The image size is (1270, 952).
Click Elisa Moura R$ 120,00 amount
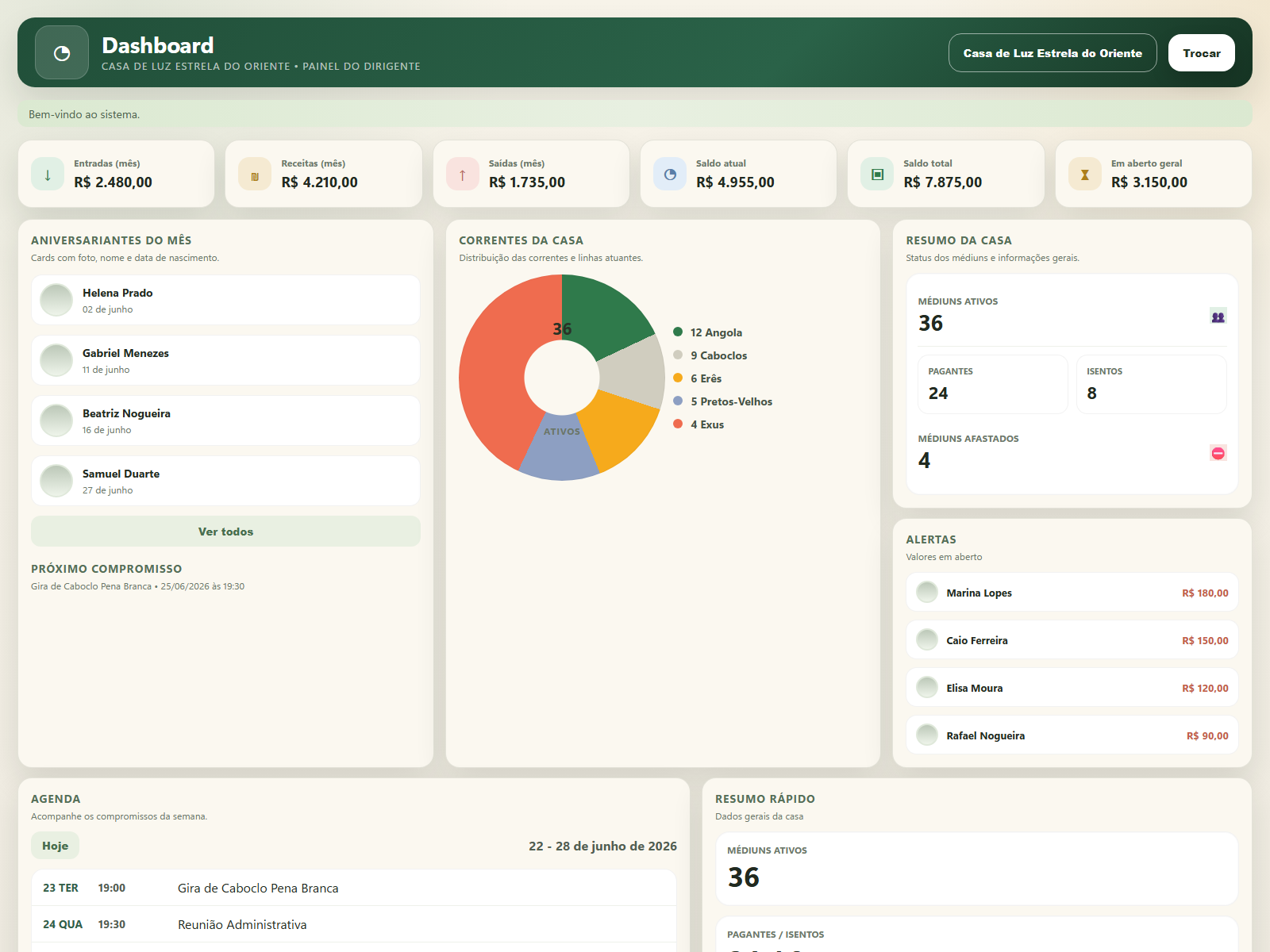coord(1205,688)
